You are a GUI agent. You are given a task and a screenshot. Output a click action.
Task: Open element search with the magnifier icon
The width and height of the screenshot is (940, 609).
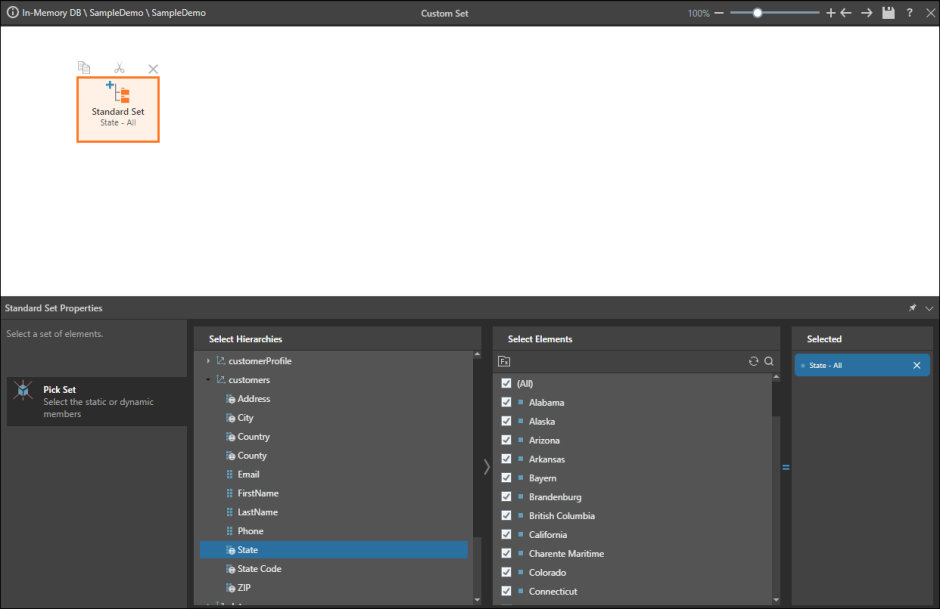(x=769, y=361)
